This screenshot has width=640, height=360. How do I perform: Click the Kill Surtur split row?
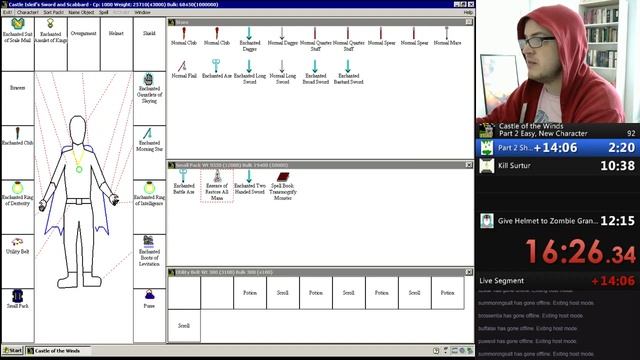click(558, 166)
